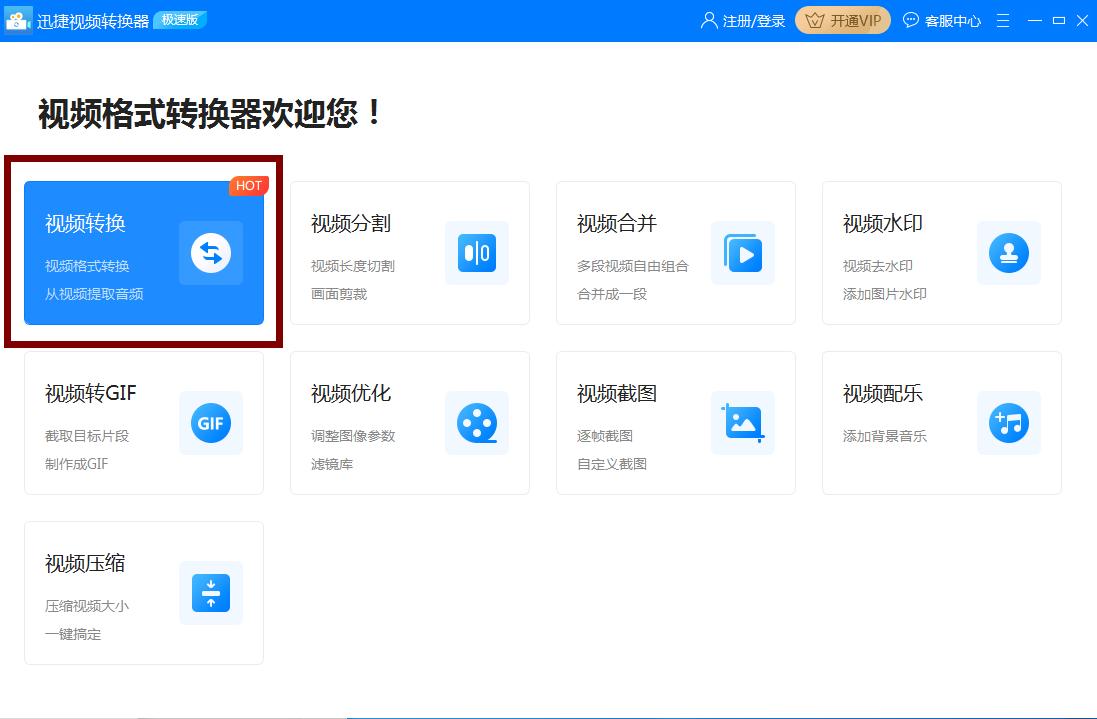1097x719 pixels.
Task: Open the 视频压缩 compression tool icon
Action: pos(211,593)
